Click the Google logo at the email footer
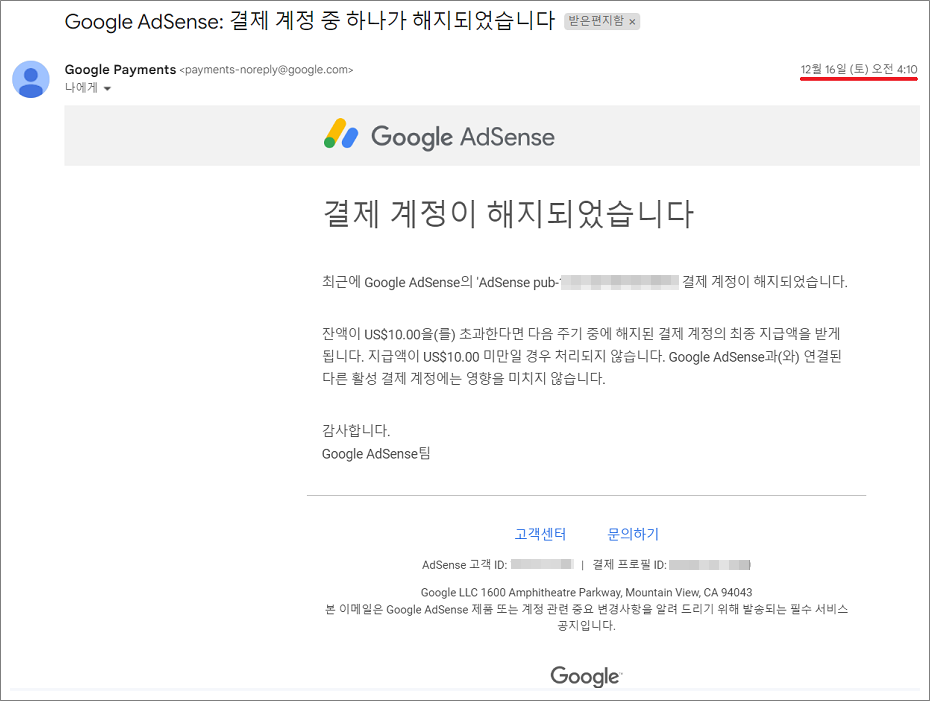Viewport: 930px width, 701px height. tap(586, 675)
